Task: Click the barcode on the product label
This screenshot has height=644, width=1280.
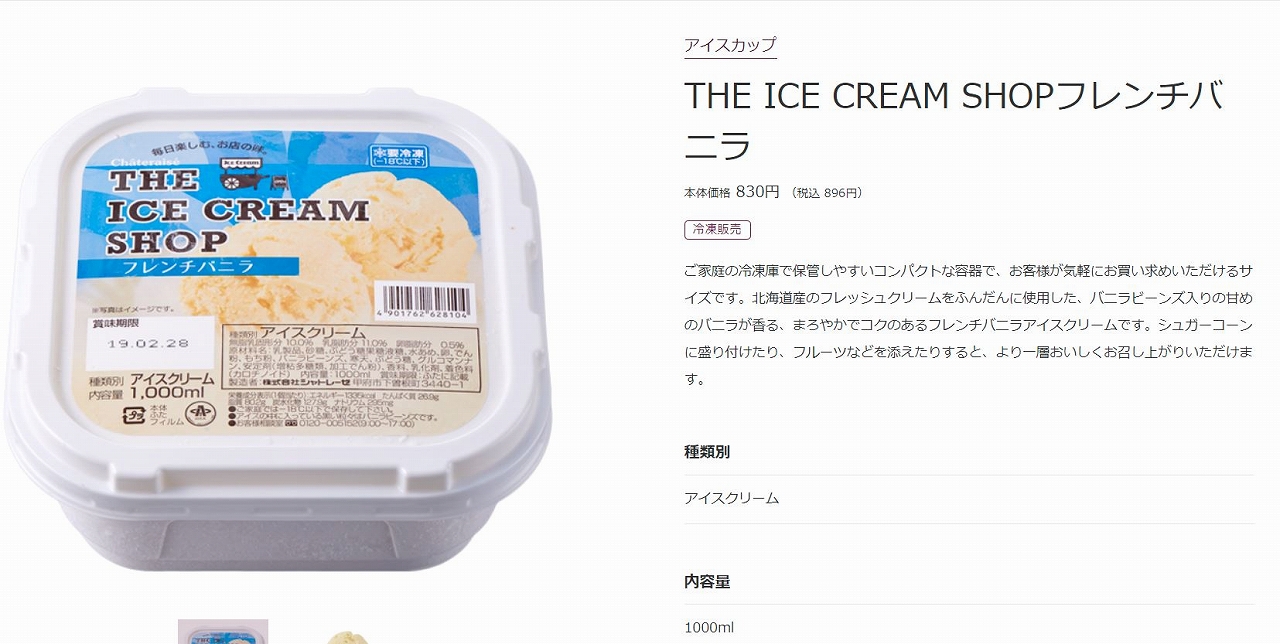Action: (424, 300)
